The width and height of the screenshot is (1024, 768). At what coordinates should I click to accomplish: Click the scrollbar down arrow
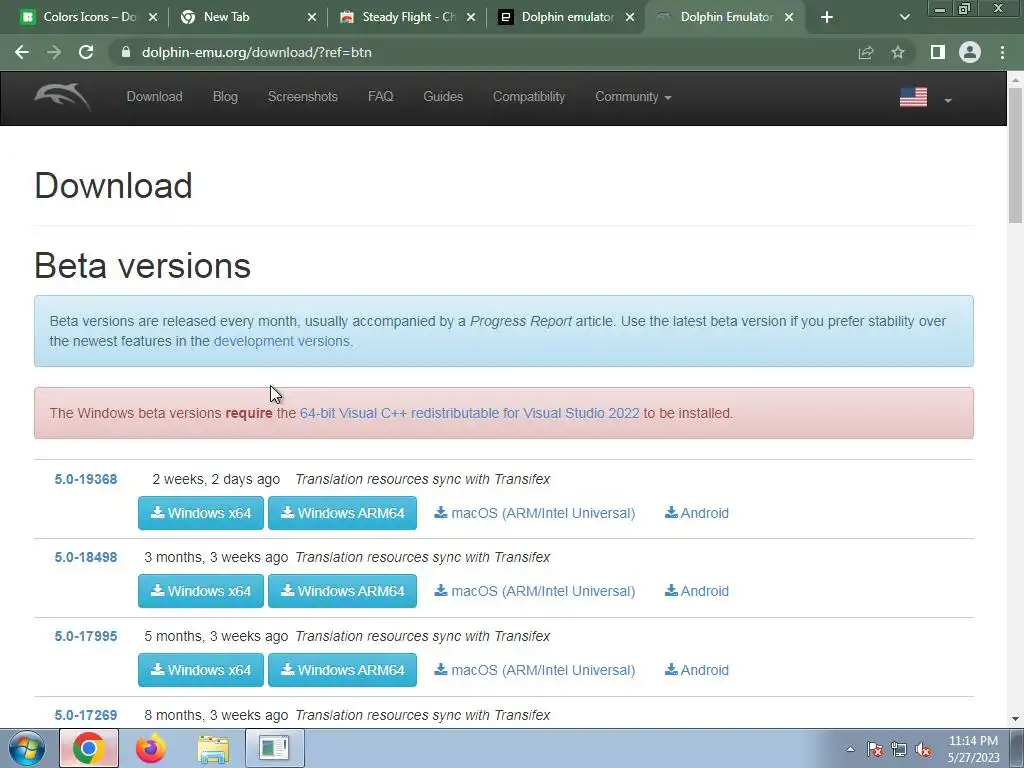[1016, 720]
